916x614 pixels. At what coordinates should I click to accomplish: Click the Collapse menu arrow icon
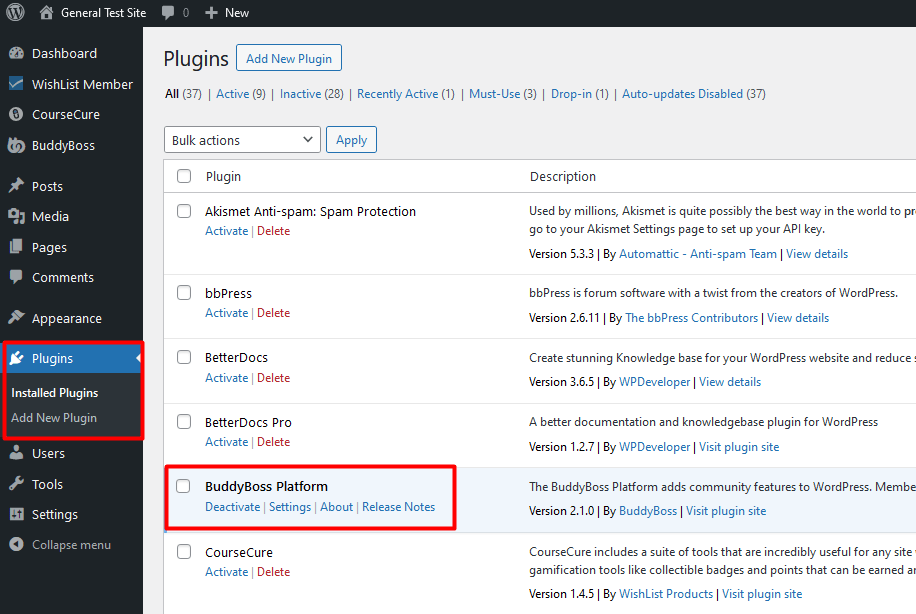click(16, 544)
